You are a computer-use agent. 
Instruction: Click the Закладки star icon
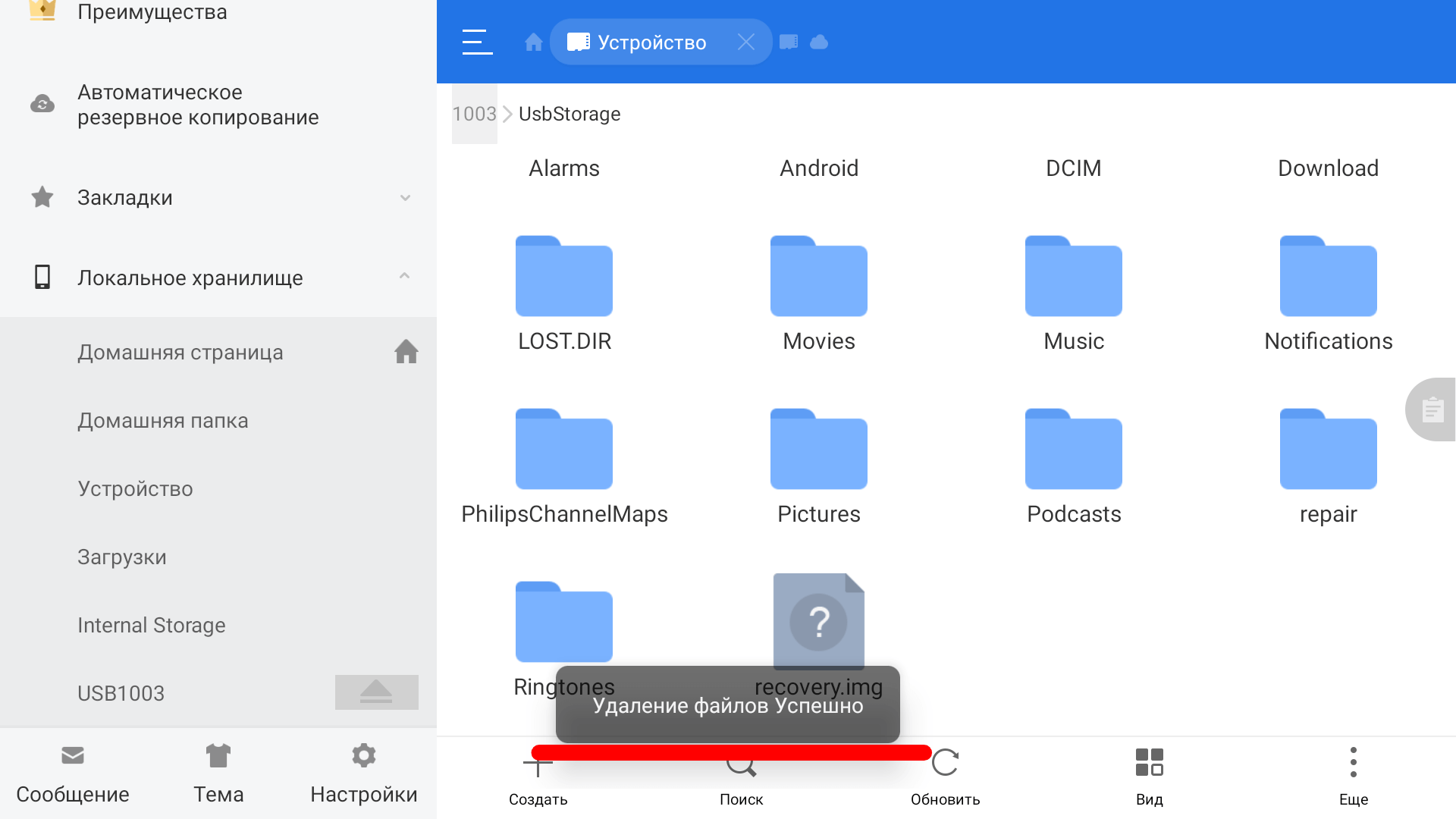[42, 197]
